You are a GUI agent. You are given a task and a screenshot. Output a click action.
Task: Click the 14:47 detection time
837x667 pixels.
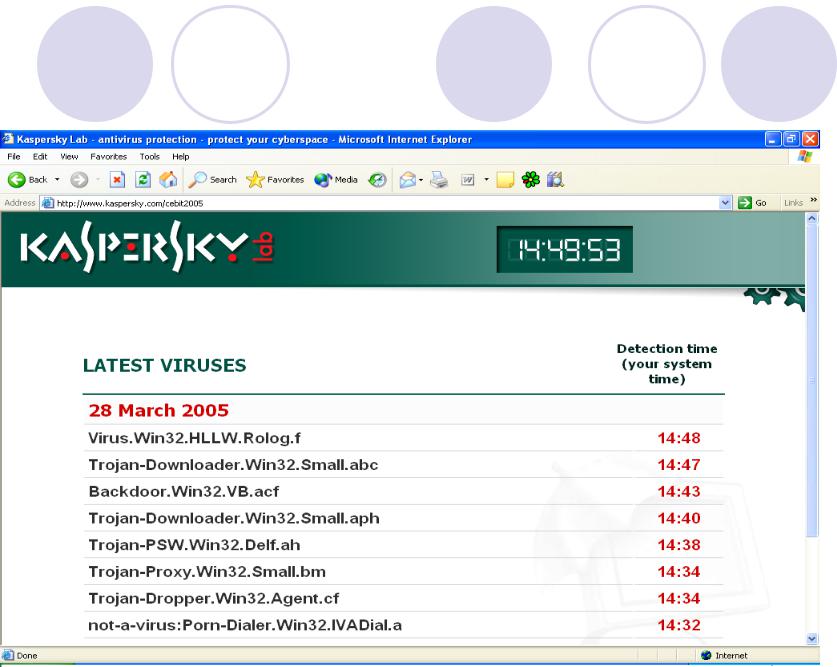(x=678, y=465)
